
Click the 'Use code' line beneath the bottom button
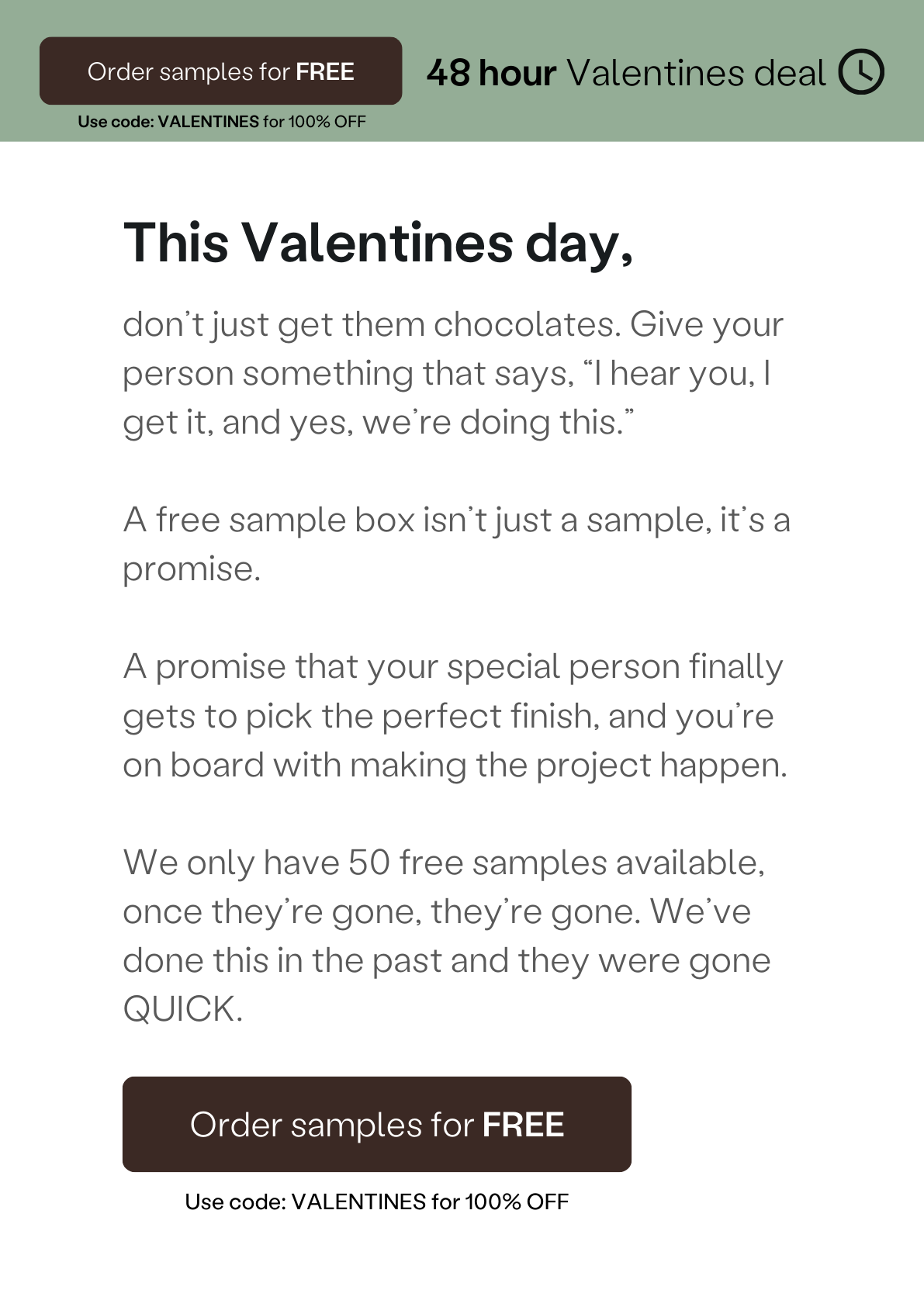[377, 1202]
